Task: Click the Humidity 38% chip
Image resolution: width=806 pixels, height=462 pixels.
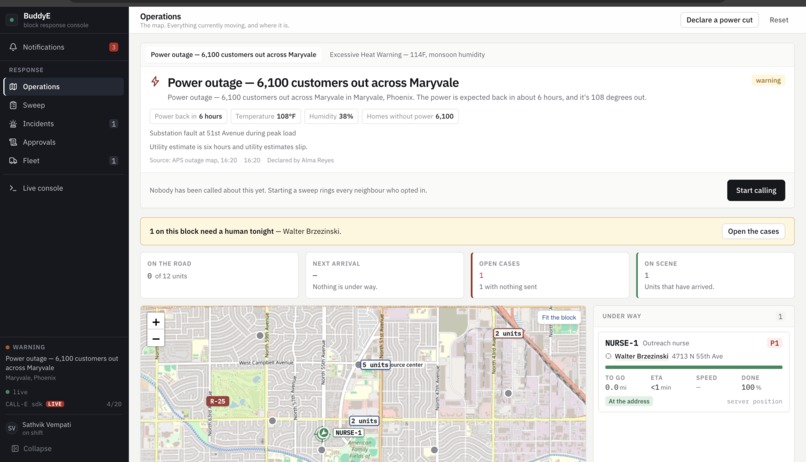Action: pyautogui.click(x=331, y=116)
